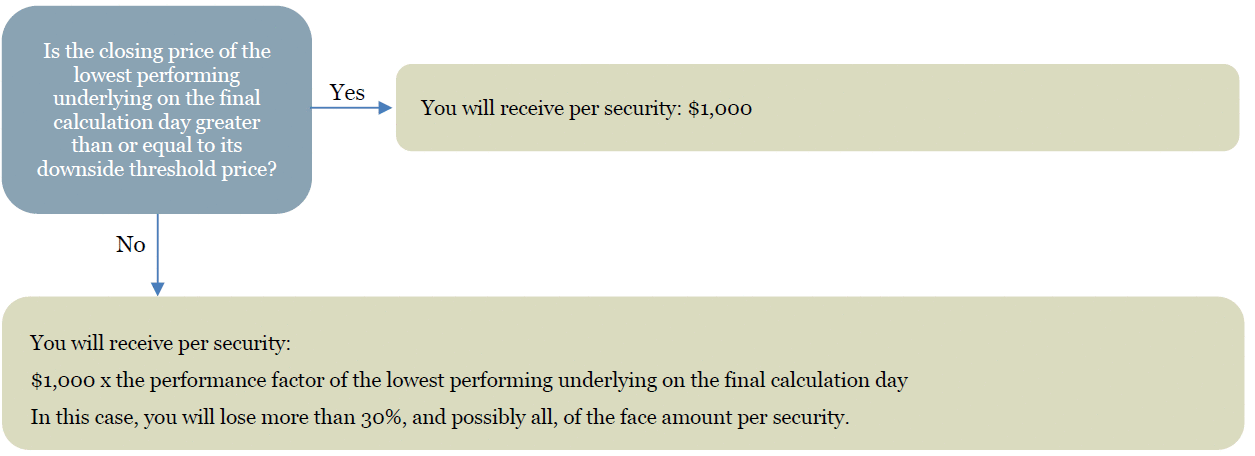The height and width of the screenshot is (456, 1255).
Task: Click "Is the closing price of the" line
Action: coord(157,51)
